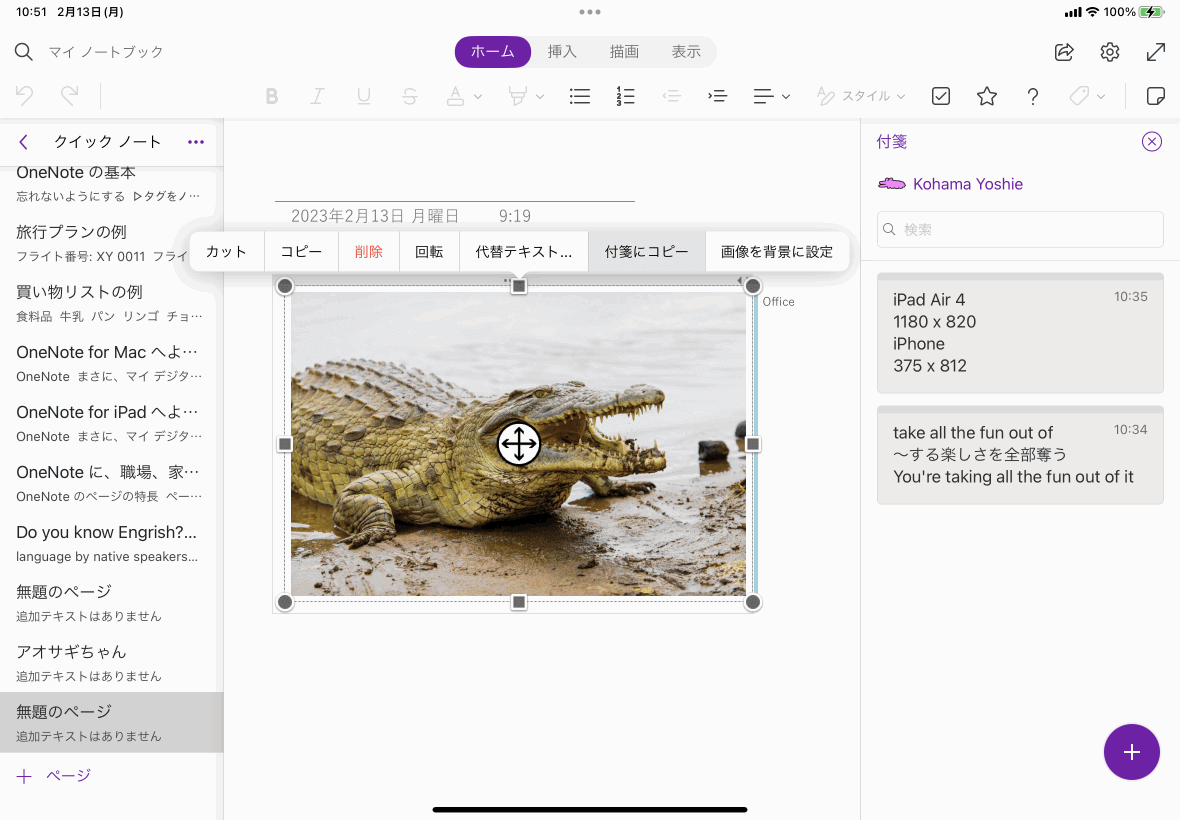1180x820 pixels.
Task: Tap the undo arrow
Action: [x=24, y=96]
